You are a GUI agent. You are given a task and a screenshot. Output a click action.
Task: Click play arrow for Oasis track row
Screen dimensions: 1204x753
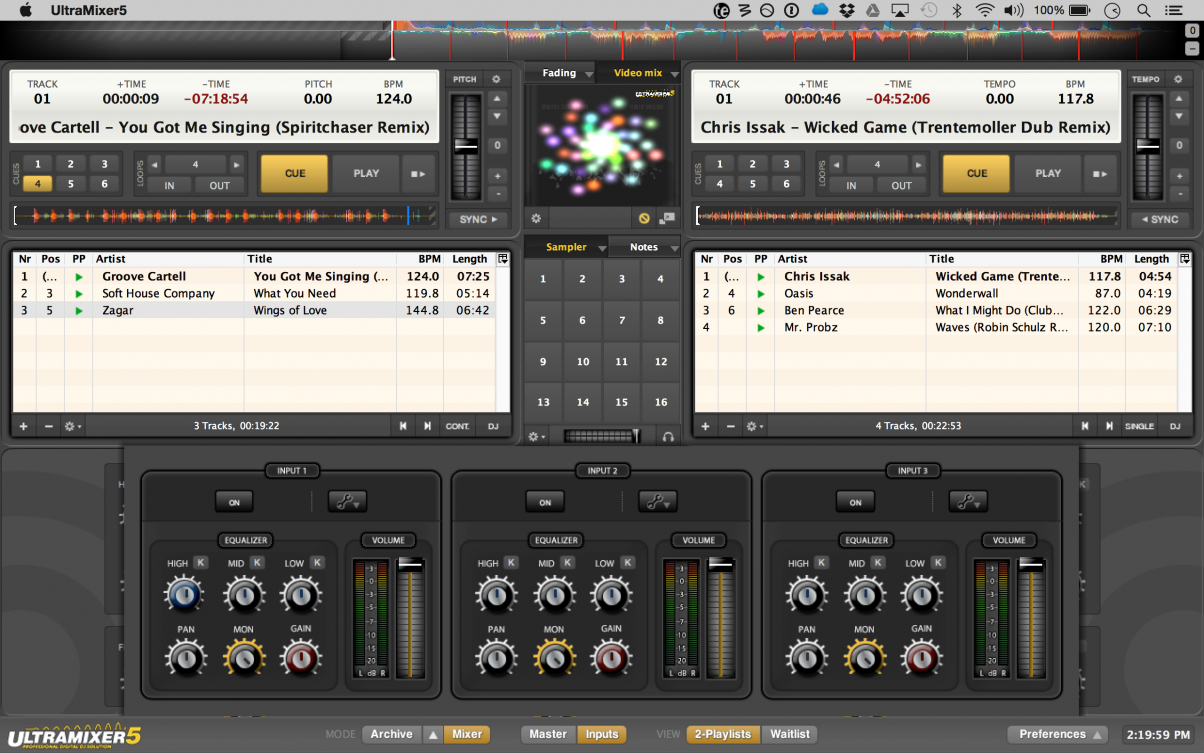click(761, 294)
